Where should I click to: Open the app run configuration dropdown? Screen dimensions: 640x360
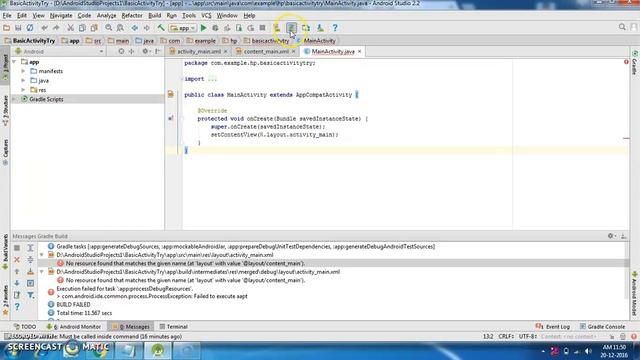coord(183,28)
